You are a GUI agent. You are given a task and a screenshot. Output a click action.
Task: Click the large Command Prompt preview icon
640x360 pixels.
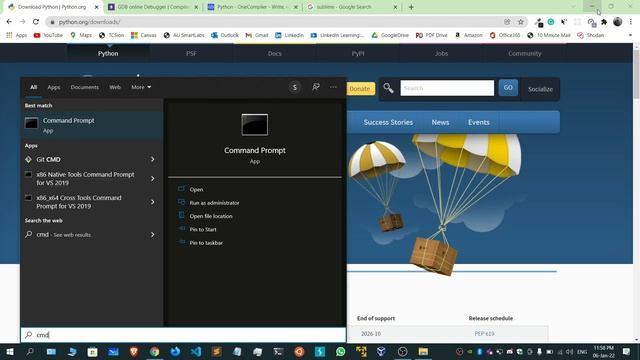click(x=255, y=125)
